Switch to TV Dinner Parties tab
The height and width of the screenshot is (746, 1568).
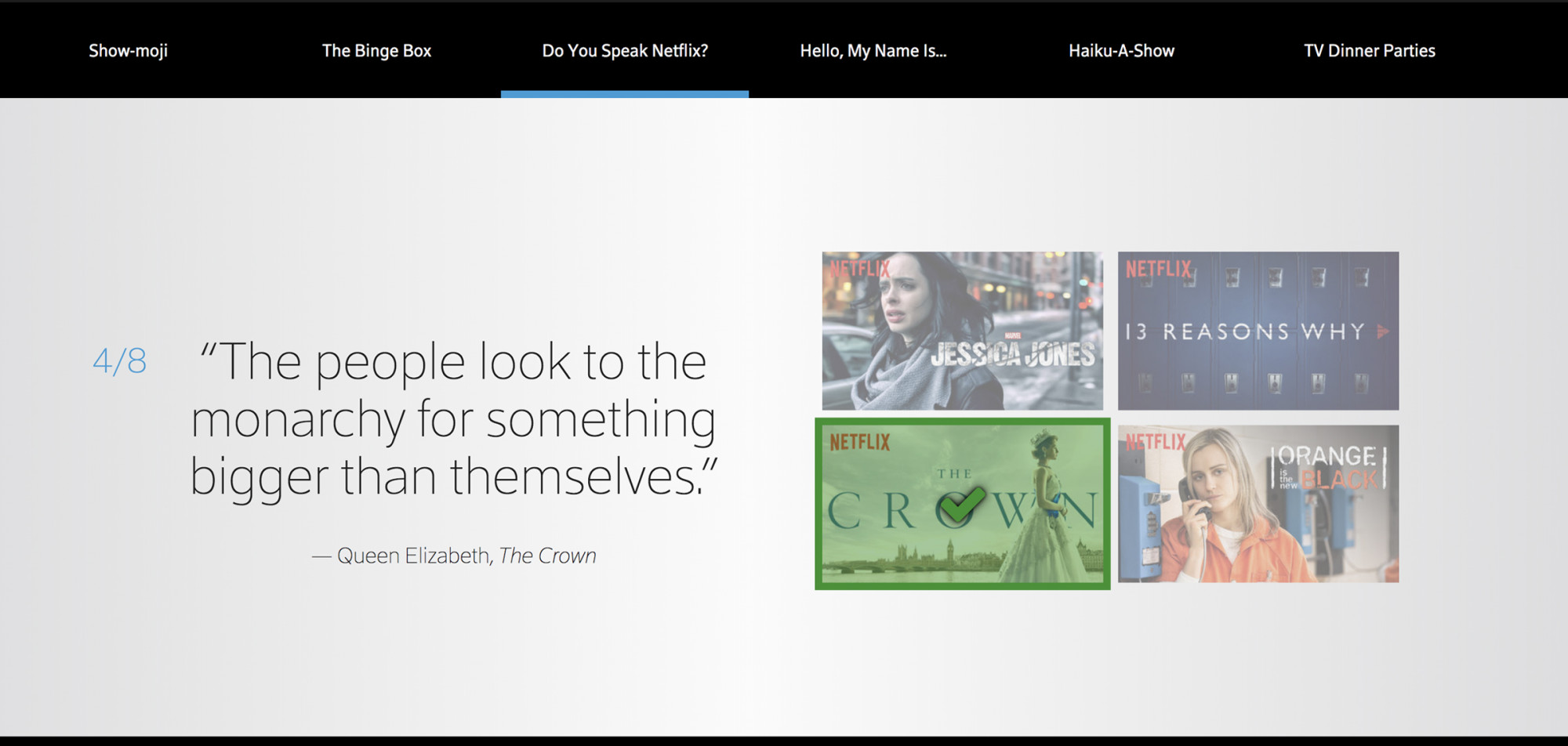click(x=1369, y=51)
